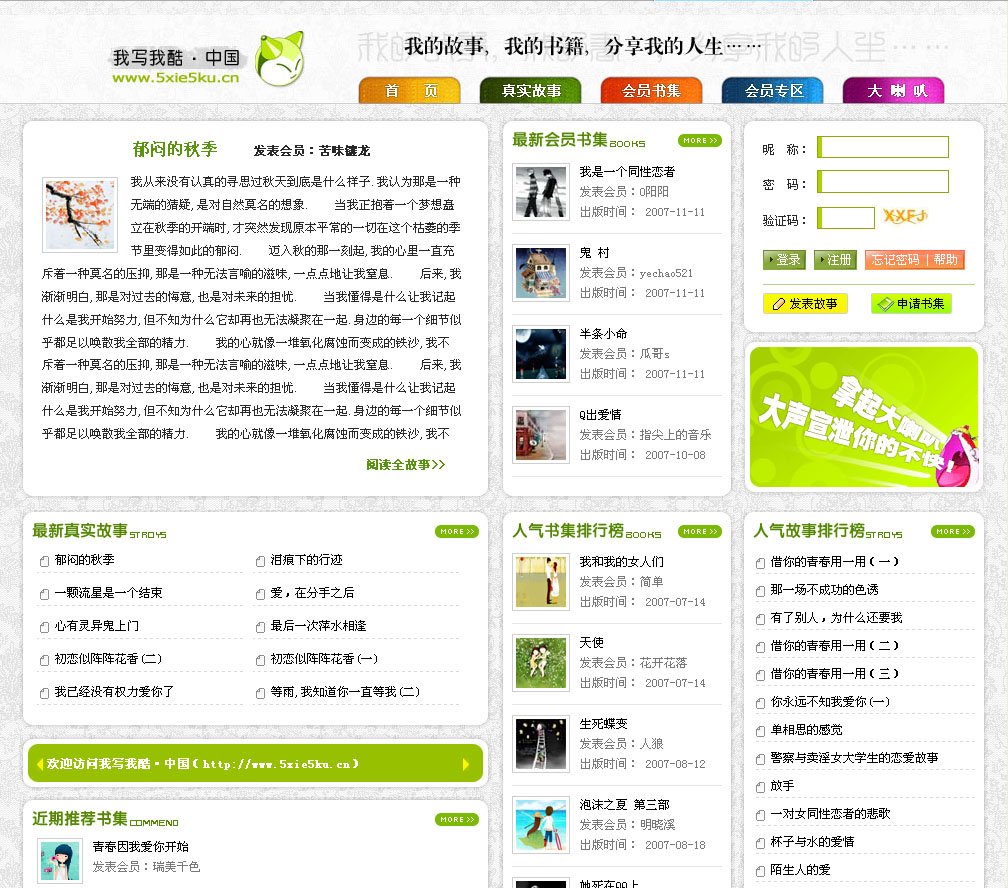Open story 一对女同性恋者的悲歌
This screenshot has width=1008, height=888.
[x=831, y=814]
